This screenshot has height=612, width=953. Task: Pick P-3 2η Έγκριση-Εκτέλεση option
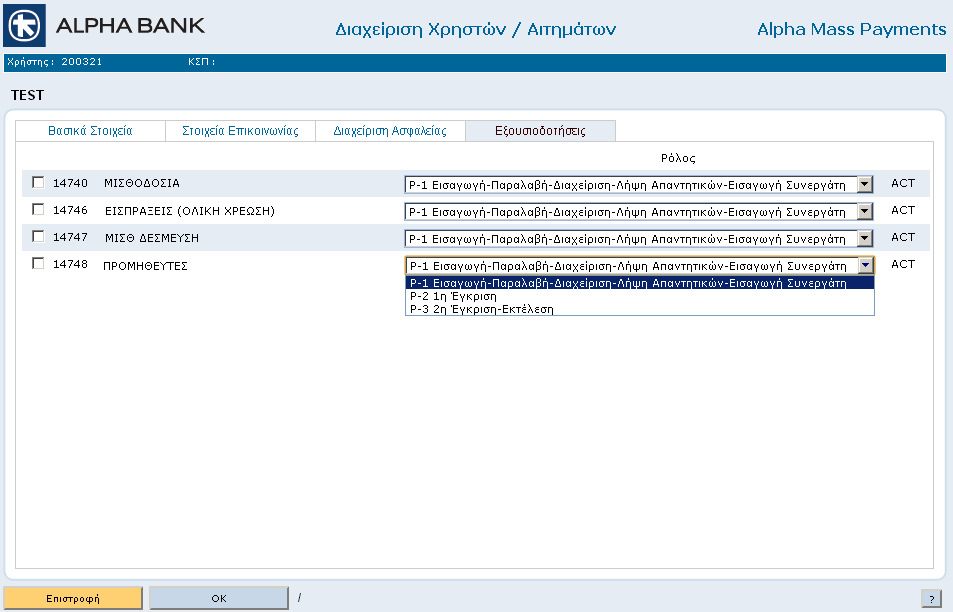[639, 309]
